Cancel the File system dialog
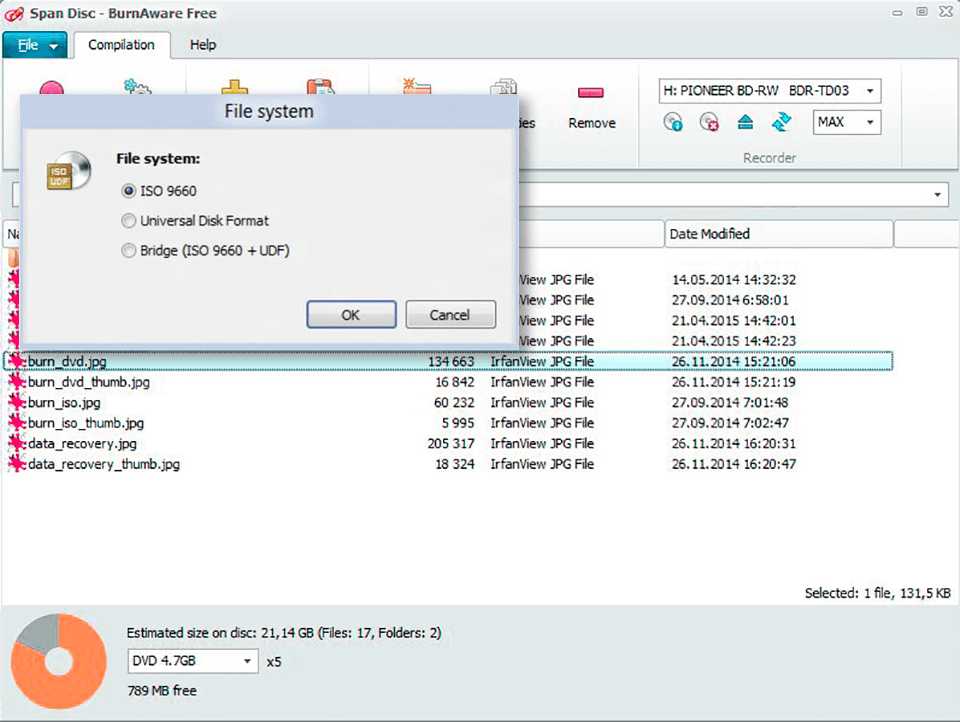 coord(451,315)
